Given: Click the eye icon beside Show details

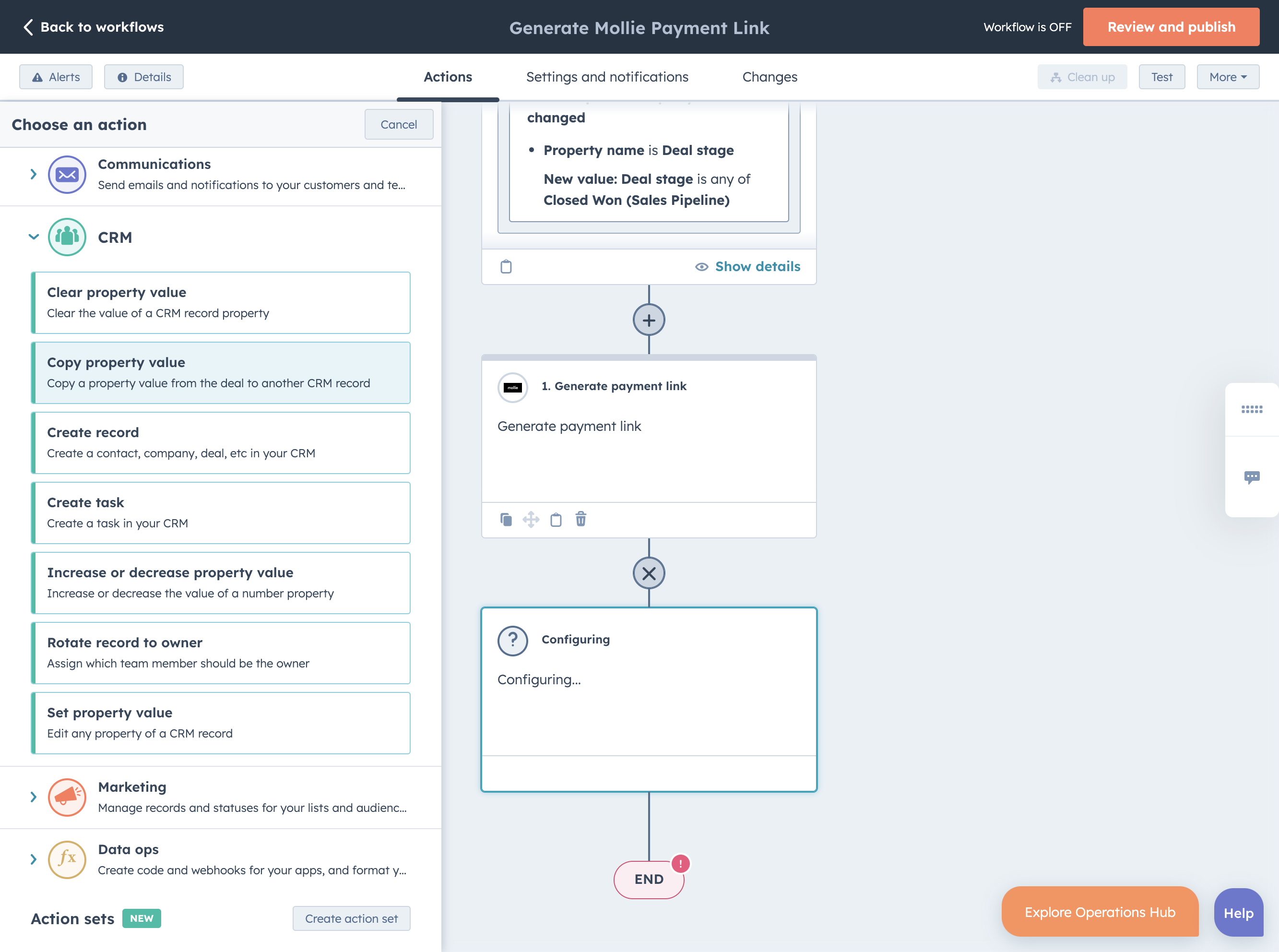Looking at the screenshot, I should click(701, 267).
